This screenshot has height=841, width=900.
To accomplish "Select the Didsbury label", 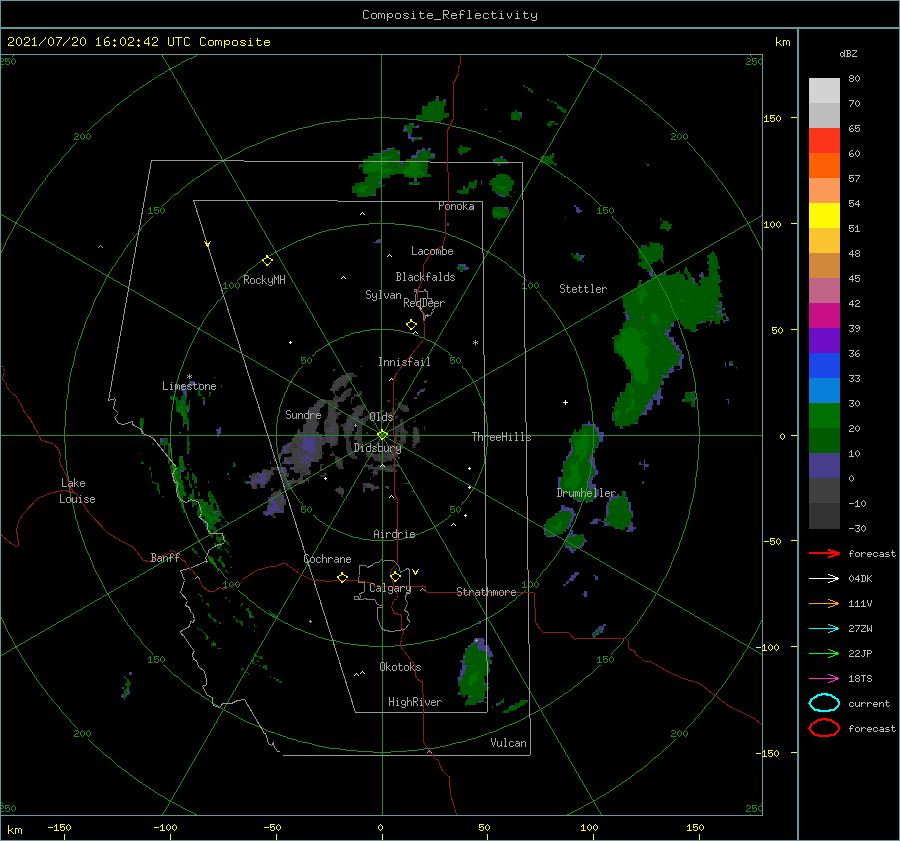I will click(x=377, y=448).
